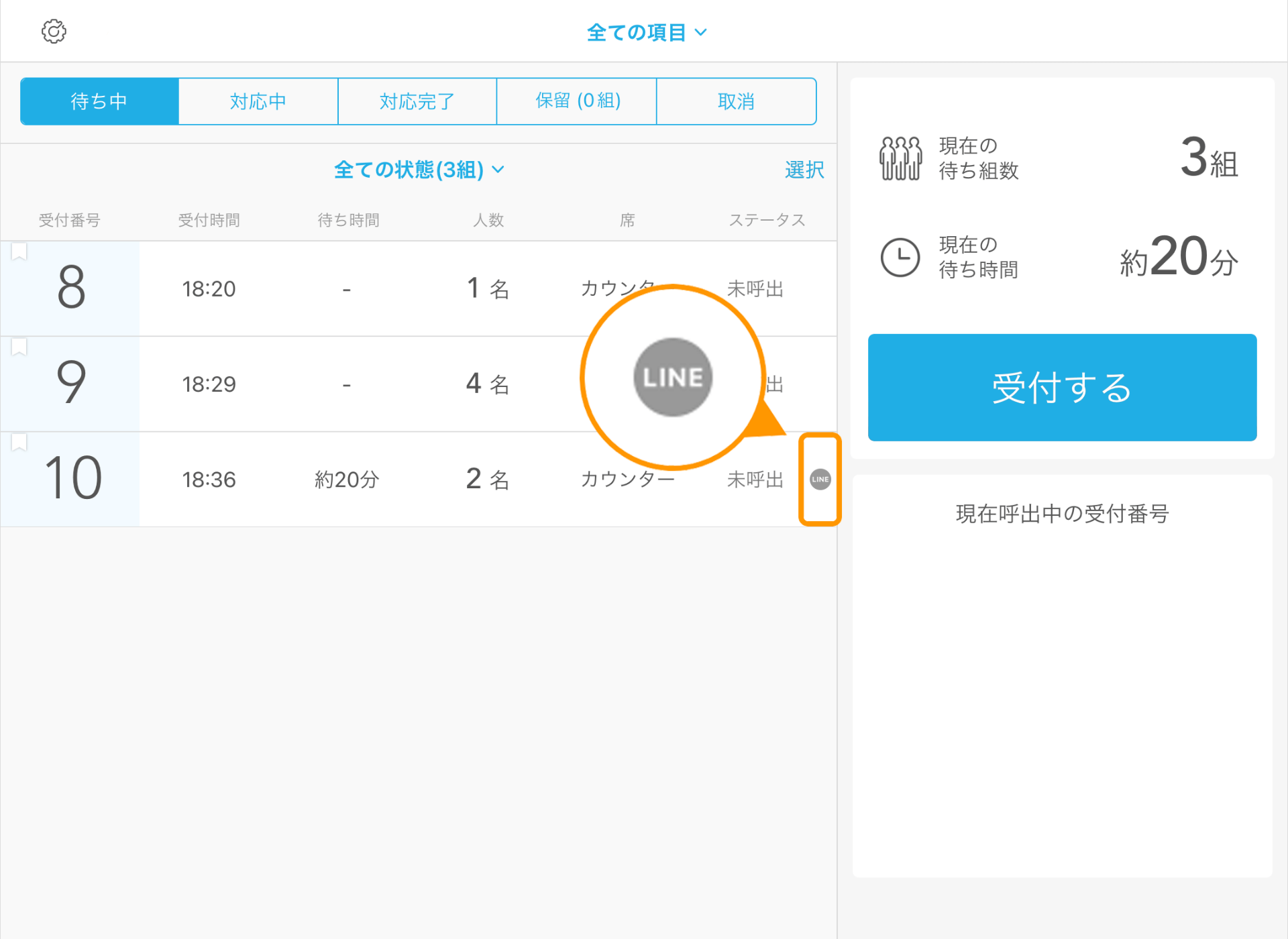The height and width of the screenshot is (939, 1288).
Task: Switch to the 対応中 tab
Action: [x=258, y=101]
